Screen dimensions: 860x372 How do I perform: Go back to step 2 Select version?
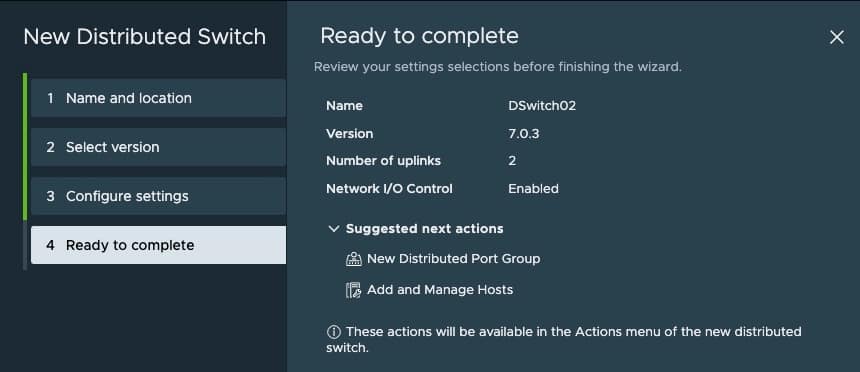[158, 147]
